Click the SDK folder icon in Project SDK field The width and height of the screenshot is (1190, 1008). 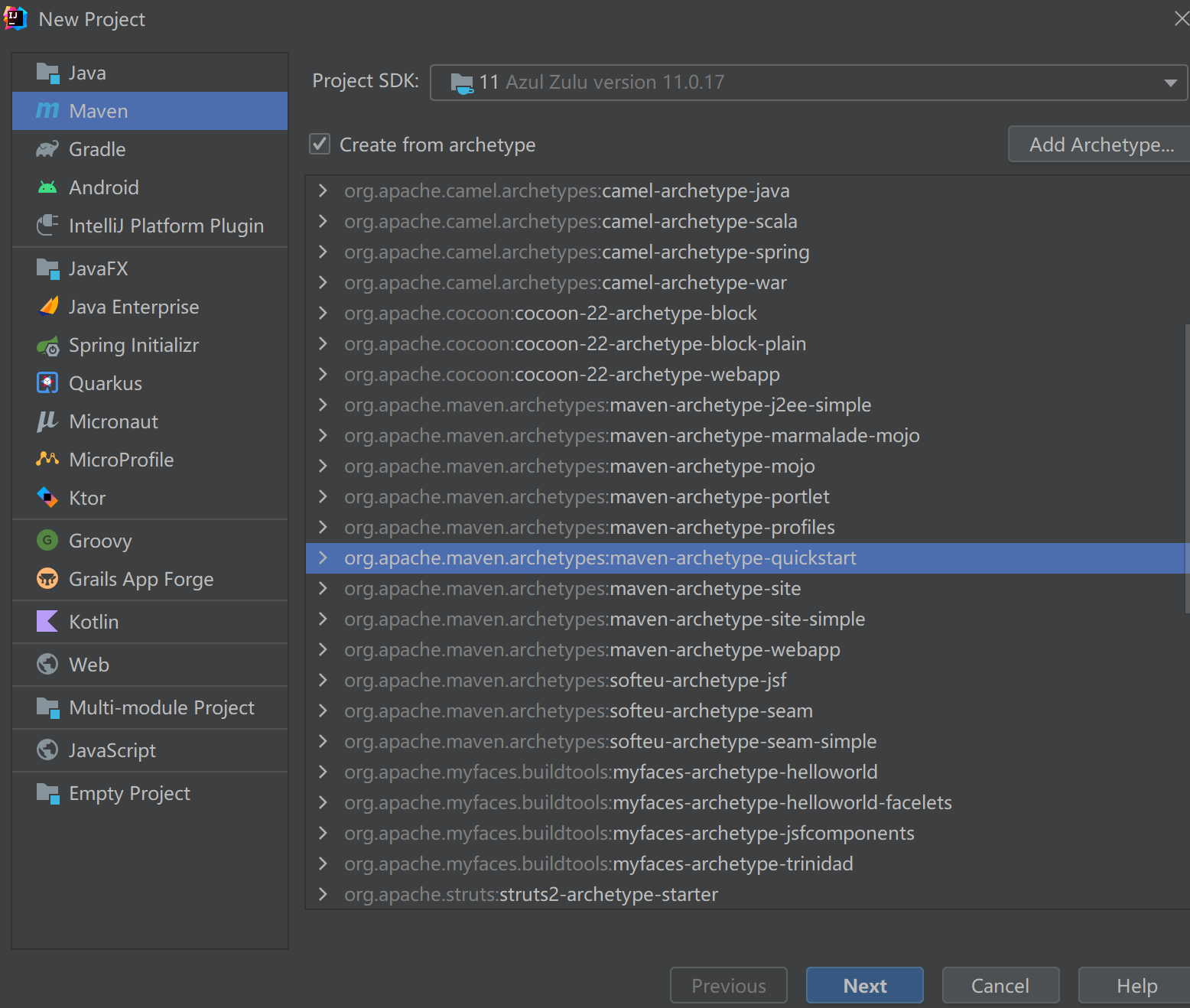pyautogui.click(x=462, y=83)
